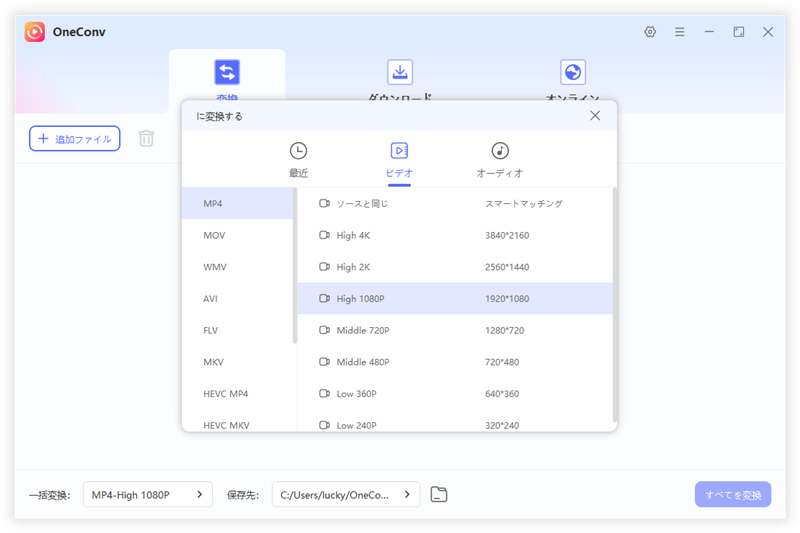This screenshot has width=800, height=533.
Task: Choose MKV format in list
Action: [x=237, y=362]
